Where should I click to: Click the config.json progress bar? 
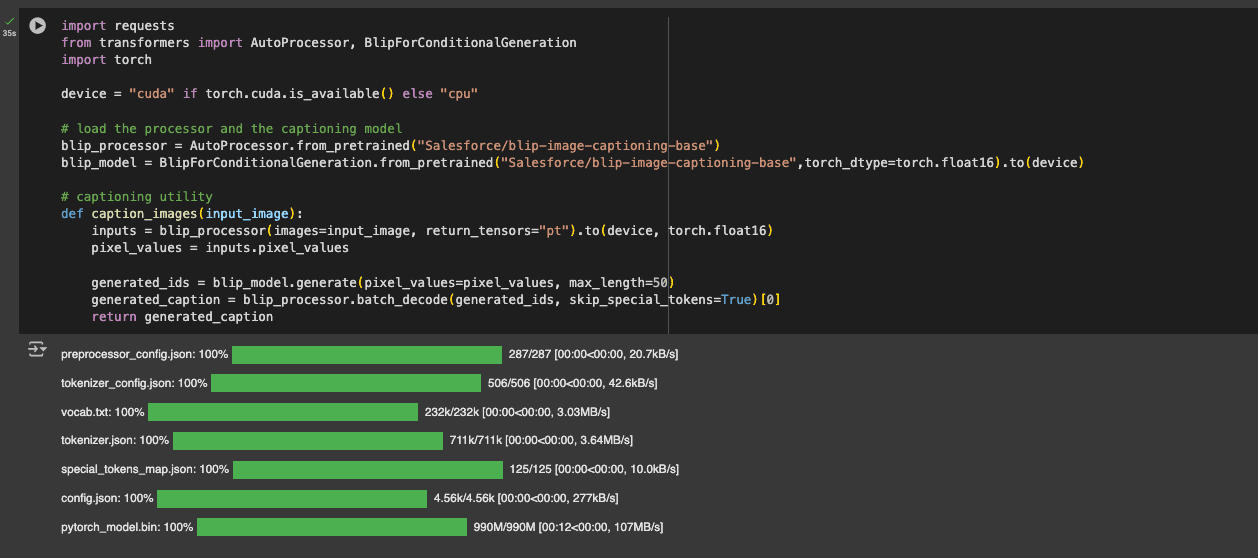coord(291,498)
